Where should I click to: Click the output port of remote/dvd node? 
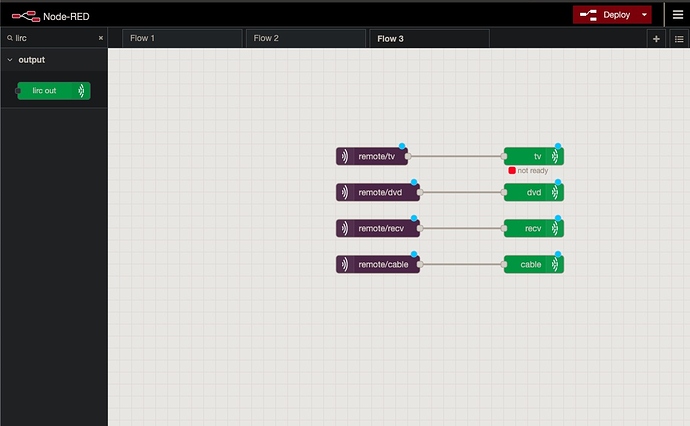pos(420,192)
